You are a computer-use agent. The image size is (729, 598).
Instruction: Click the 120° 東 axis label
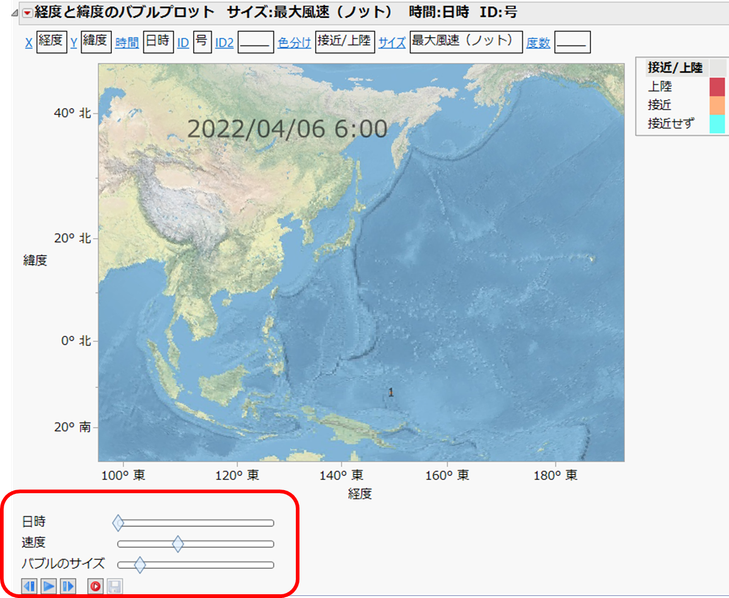(x=237, y=475)
